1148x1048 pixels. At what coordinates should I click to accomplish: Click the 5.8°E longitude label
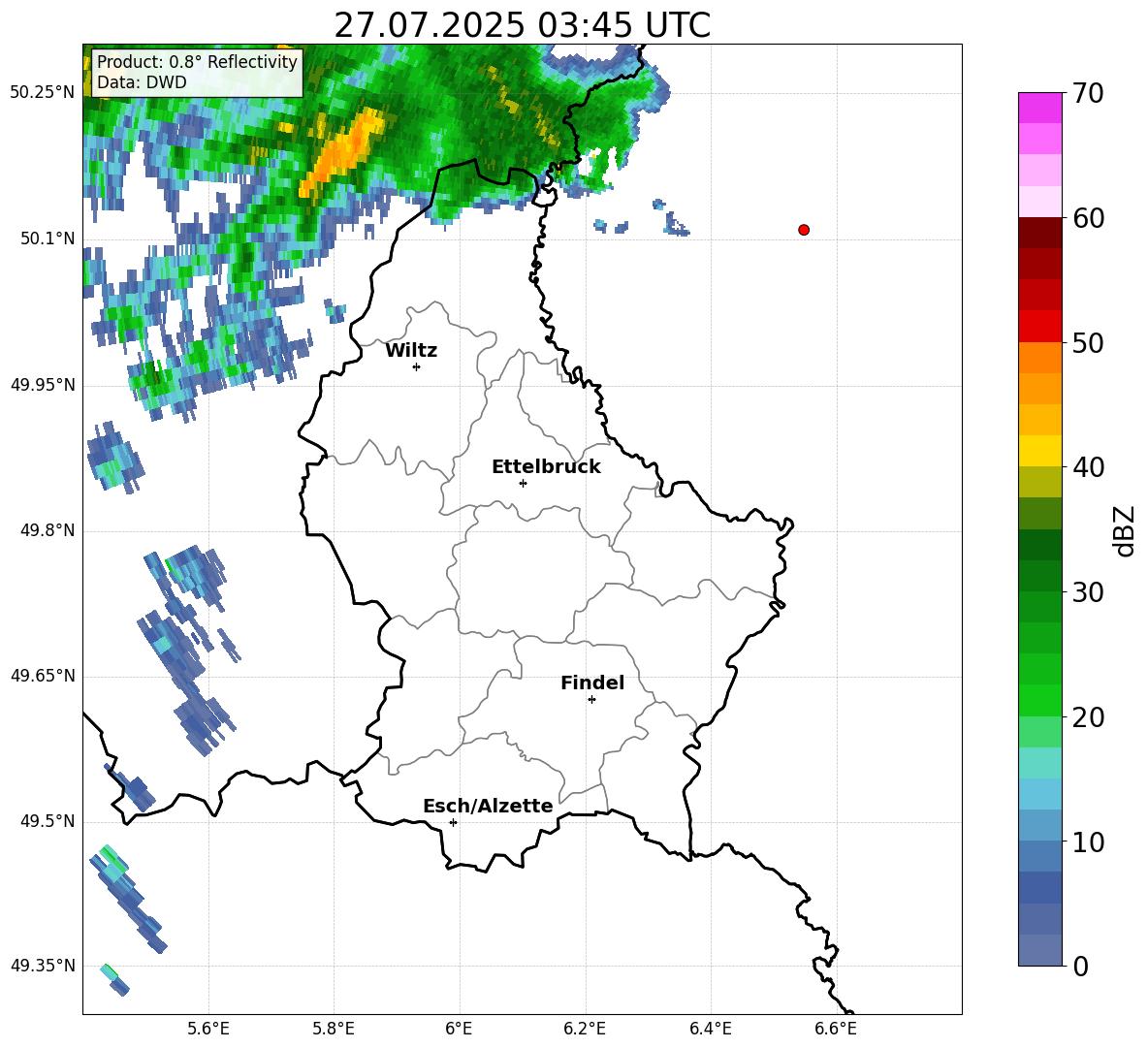(x=334, y=1029)
